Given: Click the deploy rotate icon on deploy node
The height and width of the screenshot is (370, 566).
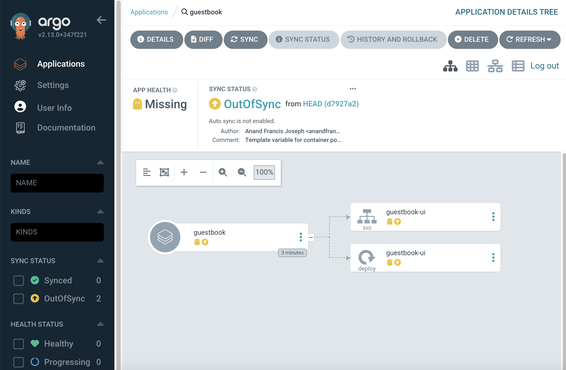Looking at the screenshot, I should pos(367,257).
